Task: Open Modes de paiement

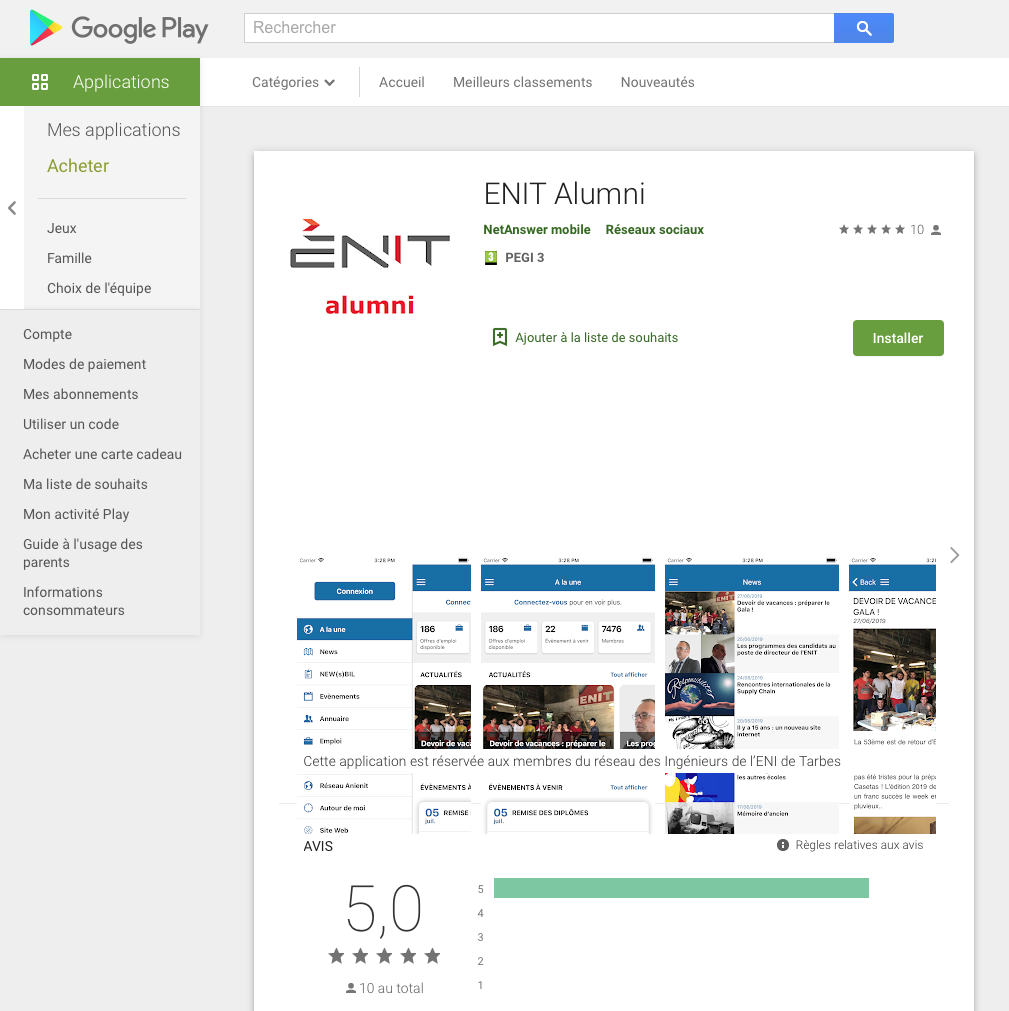Action: pyautogui.click(x=84, y=364)
